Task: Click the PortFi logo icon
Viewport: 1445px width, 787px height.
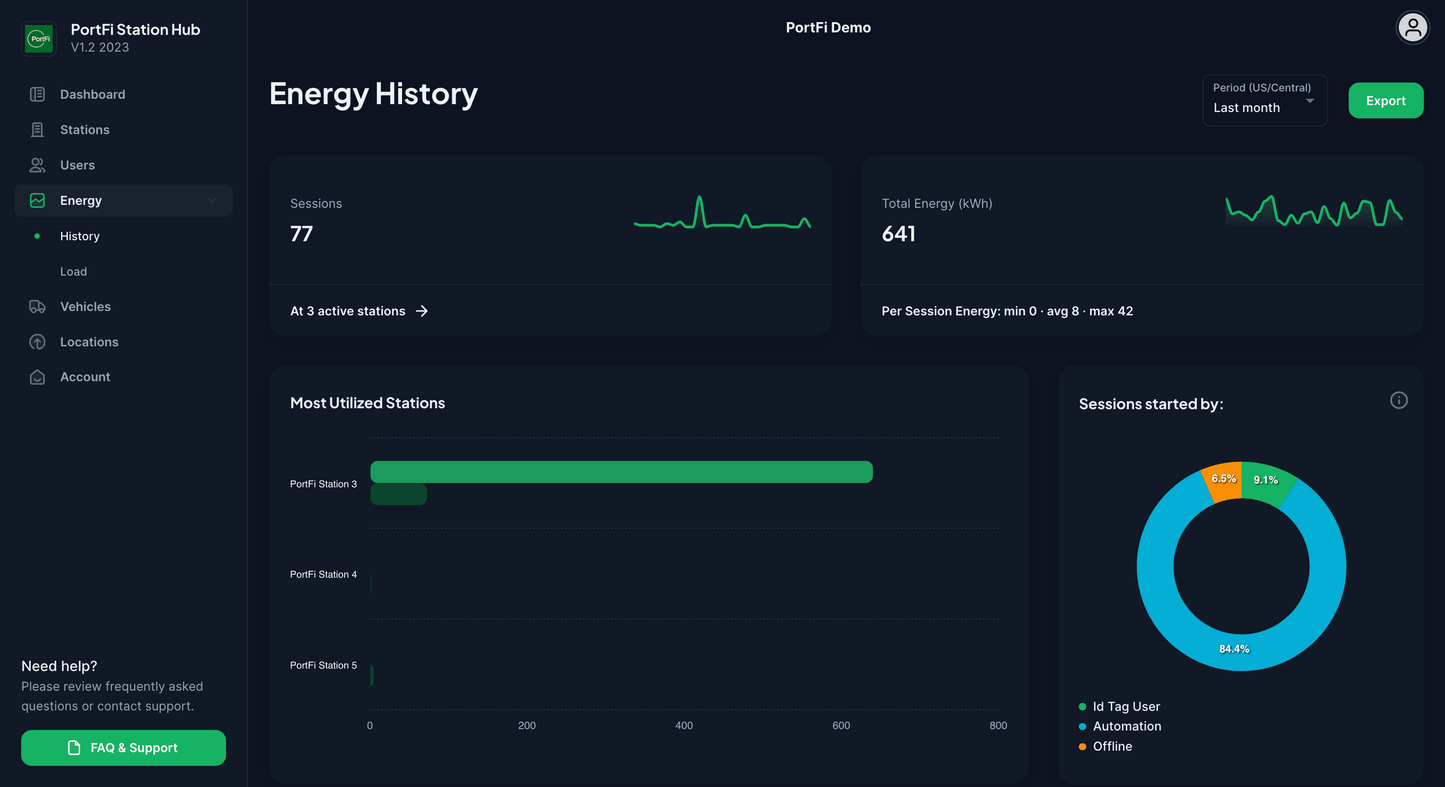Action: tap(39, 39)
